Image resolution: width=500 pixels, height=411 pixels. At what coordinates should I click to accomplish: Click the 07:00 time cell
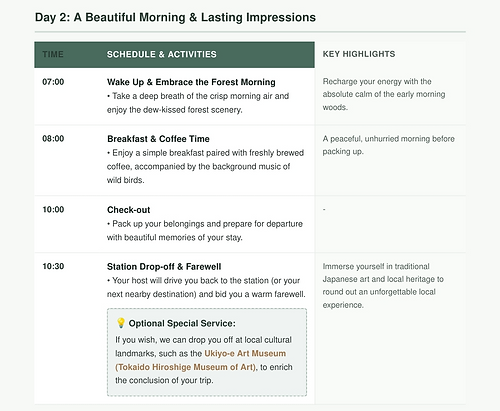point(53,82)
